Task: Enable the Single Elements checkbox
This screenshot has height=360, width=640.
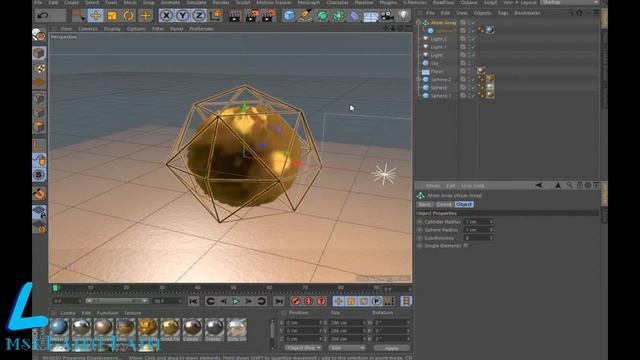Action: point(466,246)
